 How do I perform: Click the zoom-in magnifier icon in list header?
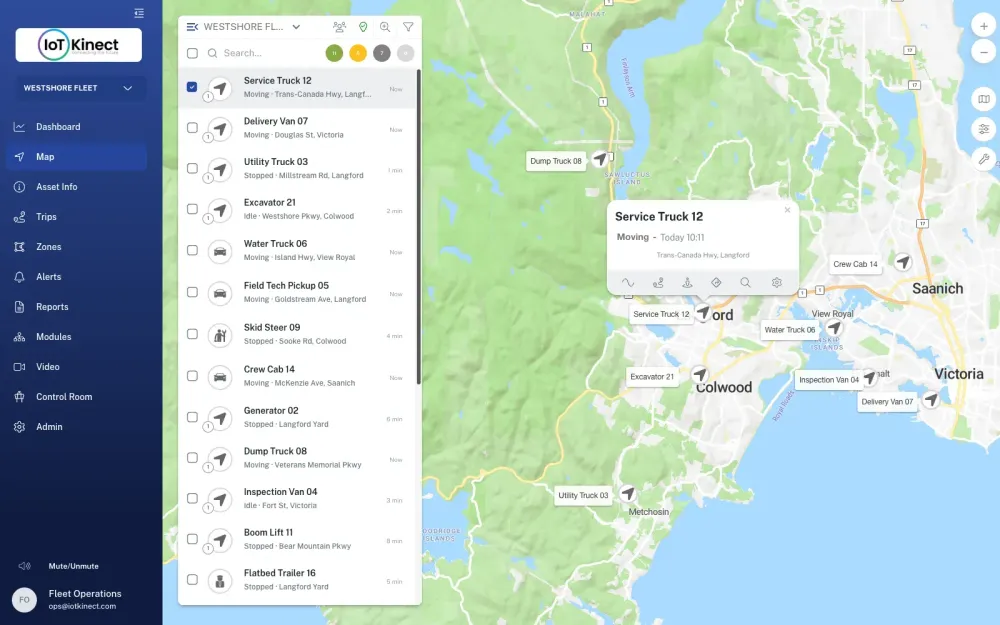385,27
